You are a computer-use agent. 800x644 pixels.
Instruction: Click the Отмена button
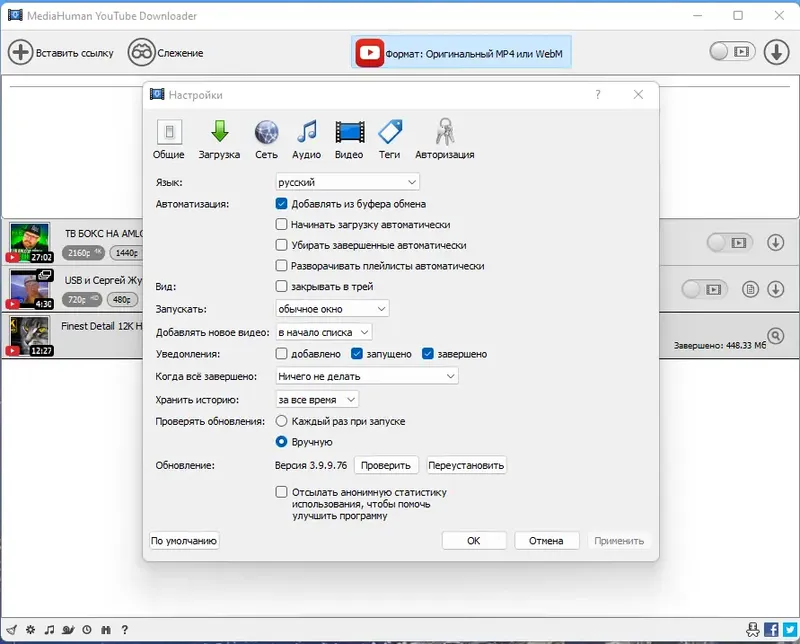(x=546, y=540)
